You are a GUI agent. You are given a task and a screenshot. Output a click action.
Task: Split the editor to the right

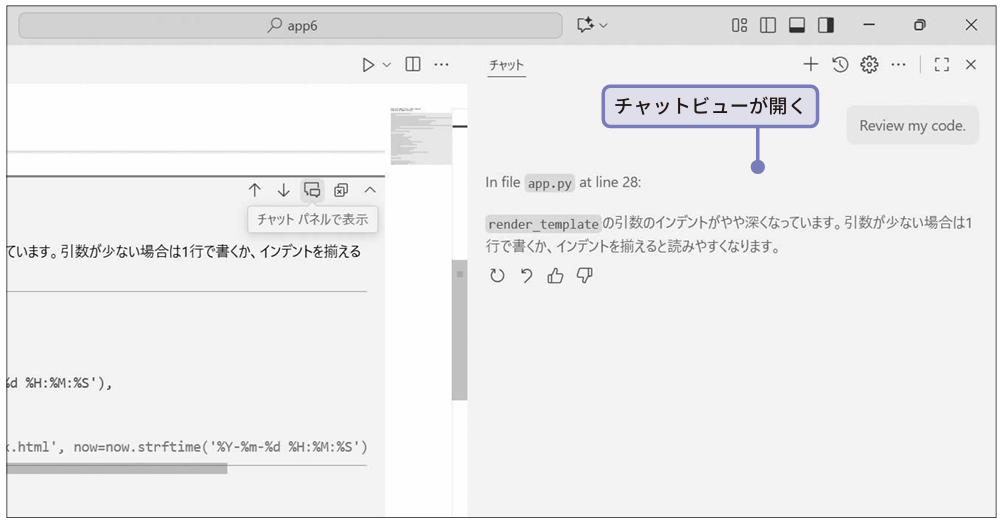pyautogui.click(x=413, y=64)
